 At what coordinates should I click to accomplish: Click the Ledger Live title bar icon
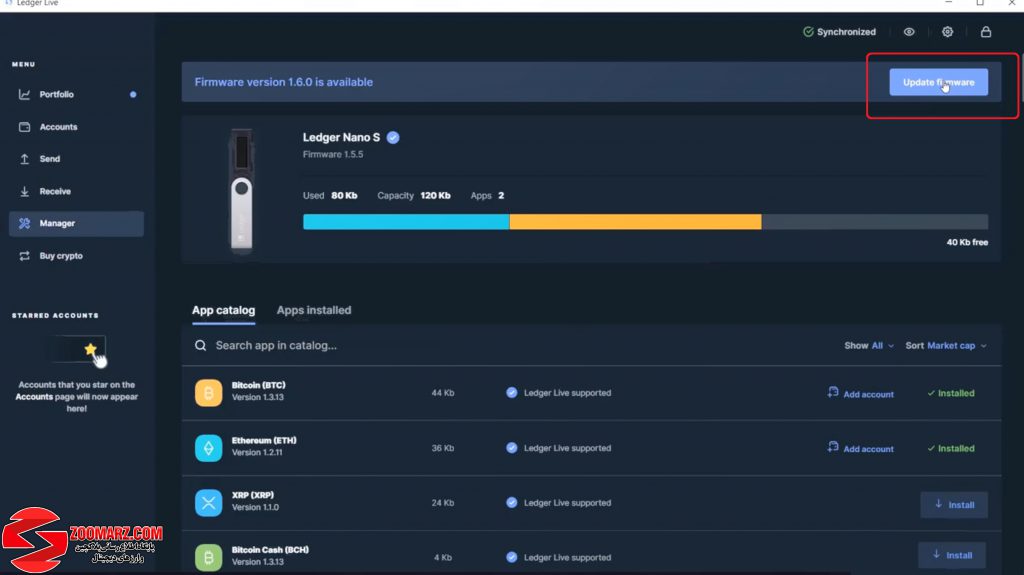click(8, 3)
